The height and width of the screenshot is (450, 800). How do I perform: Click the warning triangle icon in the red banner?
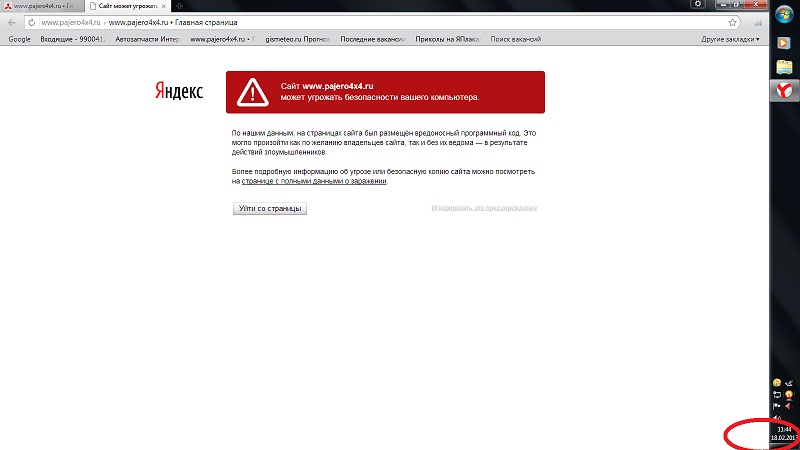click(253, 92)
